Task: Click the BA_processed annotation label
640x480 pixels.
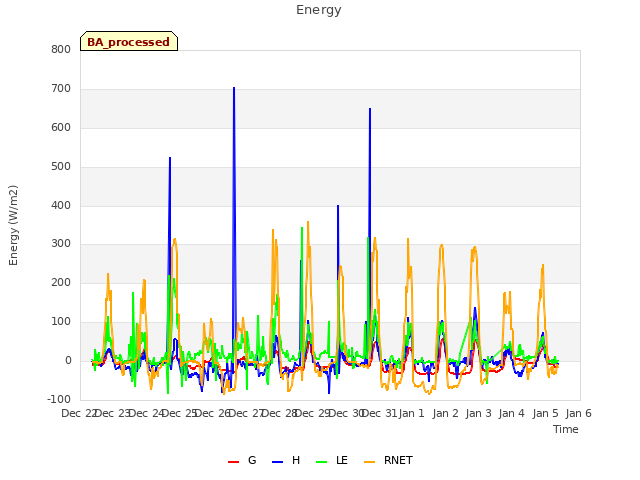Action: coord(129,42)
